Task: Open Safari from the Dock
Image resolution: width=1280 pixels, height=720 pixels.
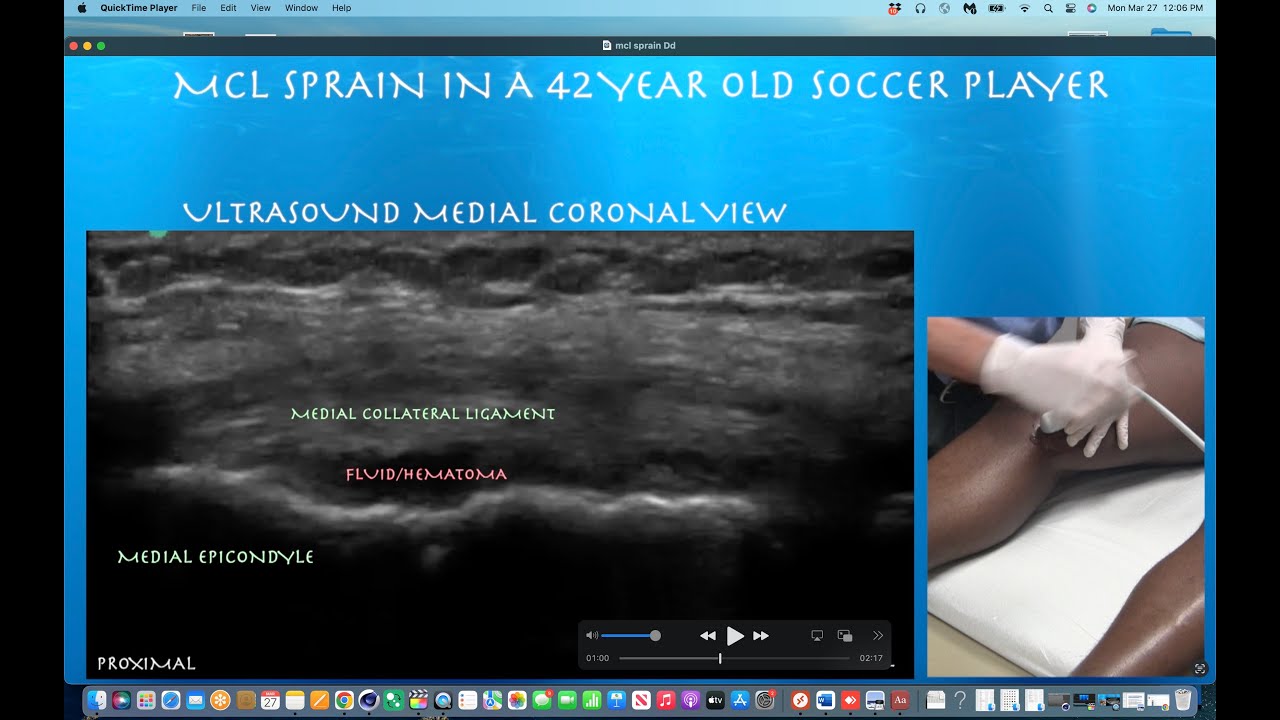Action: pos(170,700)
